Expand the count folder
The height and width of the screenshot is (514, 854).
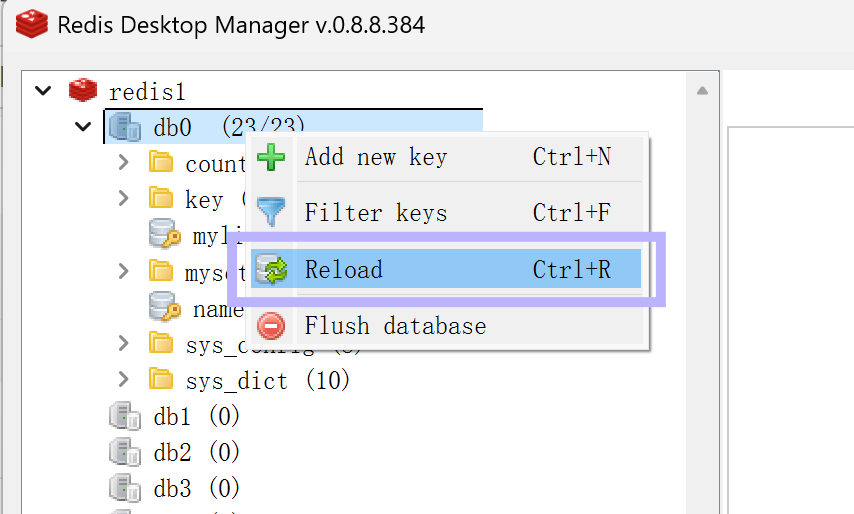[124, 162]
